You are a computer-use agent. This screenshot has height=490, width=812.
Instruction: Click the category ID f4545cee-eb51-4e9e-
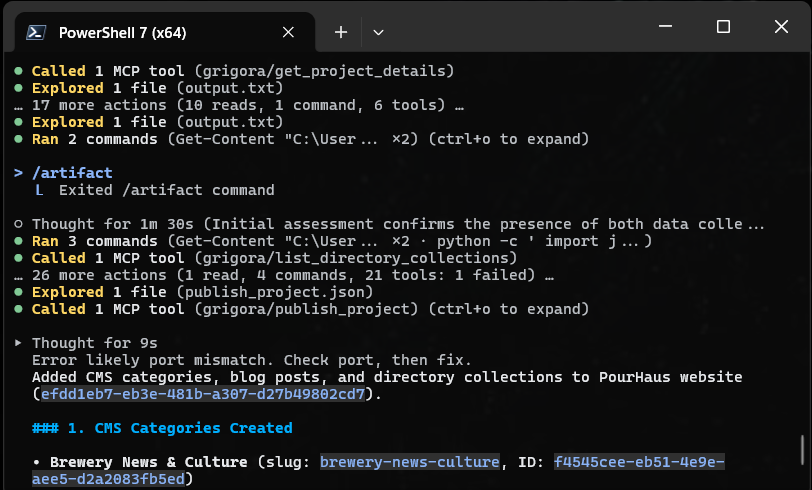639,462
